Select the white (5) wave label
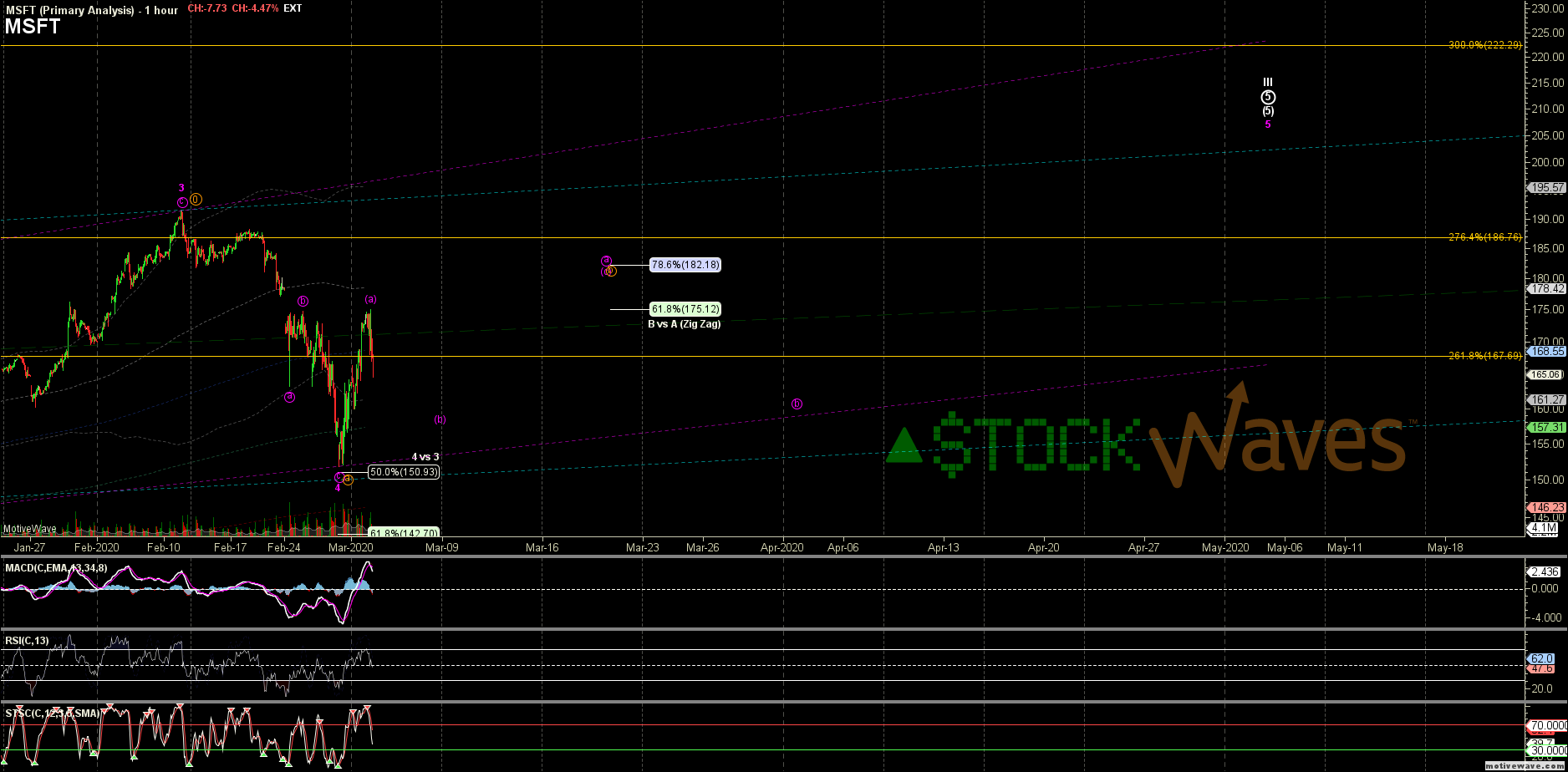The width and height of the screenshot is (1568, 772). coord(1268,111)
